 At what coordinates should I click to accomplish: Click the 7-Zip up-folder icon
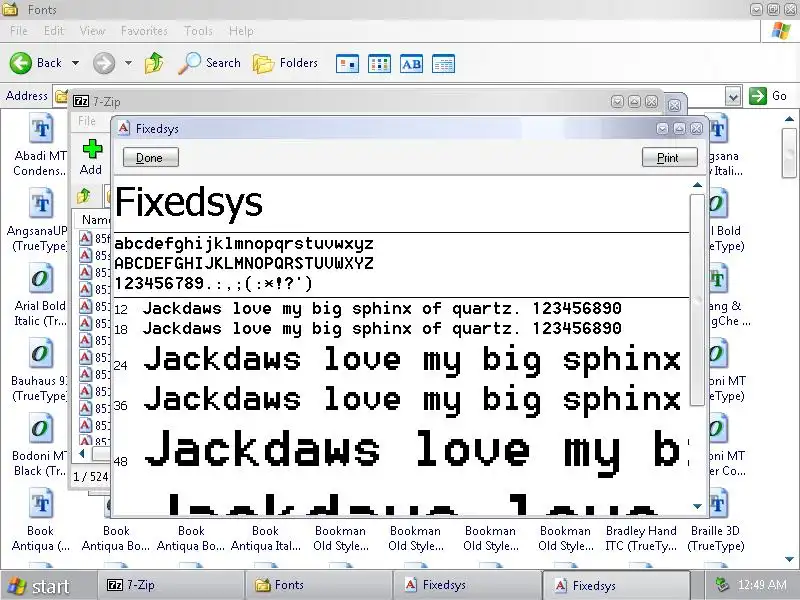[84, 195]
